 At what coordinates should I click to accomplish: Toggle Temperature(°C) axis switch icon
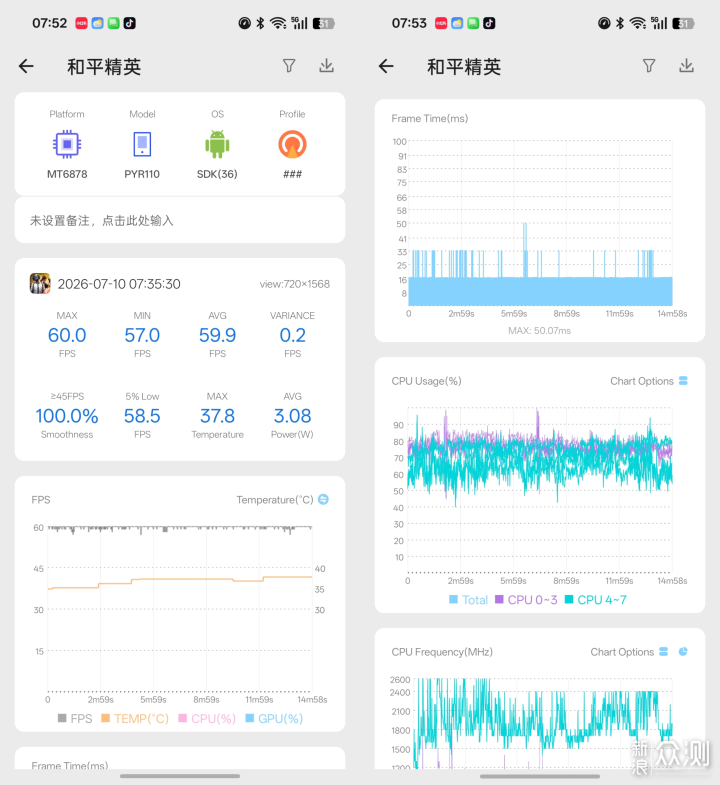point(323,499)
